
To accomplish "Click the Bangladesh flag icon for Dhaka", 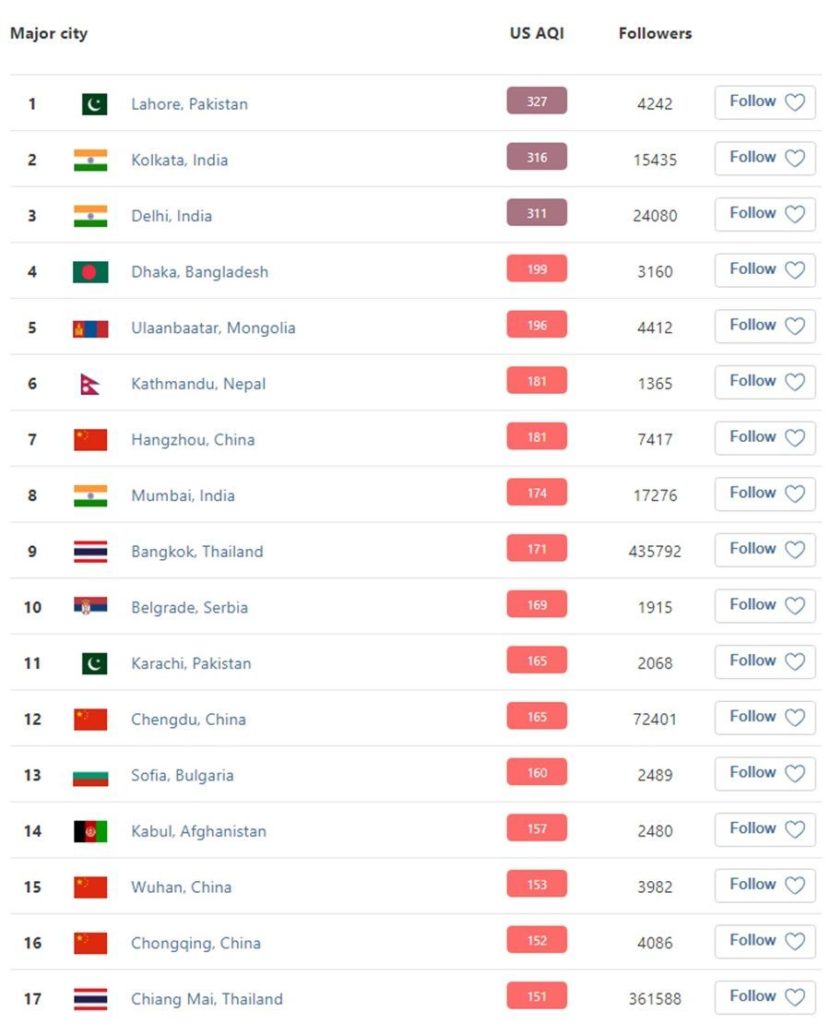I will pyautogui.click(x=90, y=272).
